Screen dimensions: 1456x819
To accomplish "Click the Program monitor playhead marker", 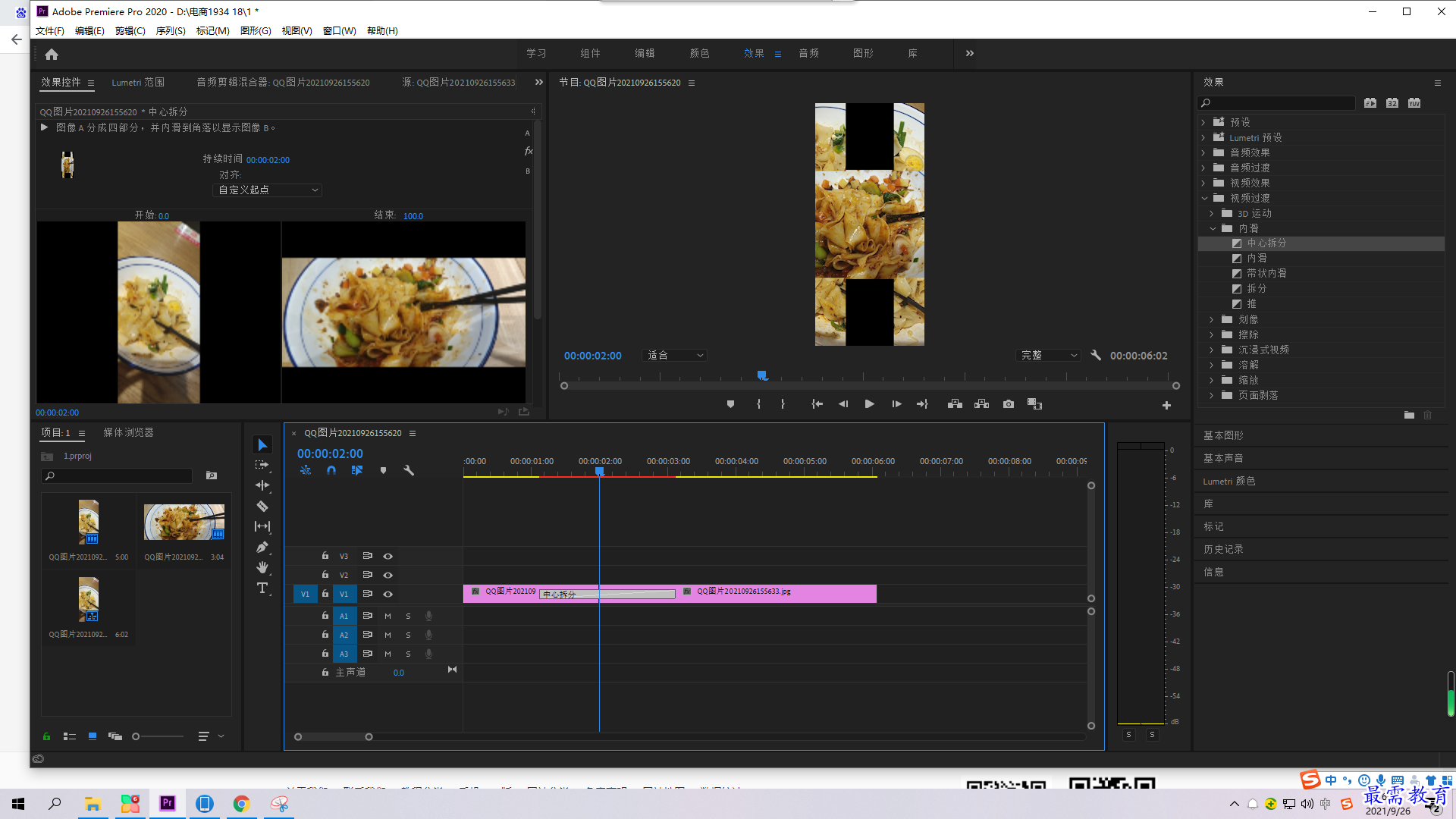I will coord(762,375).
